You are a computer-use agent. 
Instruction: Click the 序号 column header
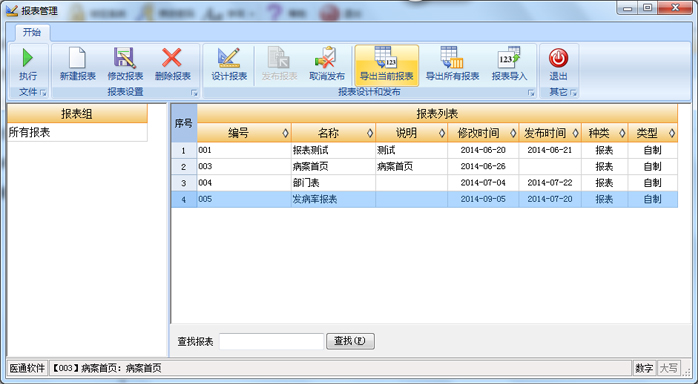tap(183, 123)
